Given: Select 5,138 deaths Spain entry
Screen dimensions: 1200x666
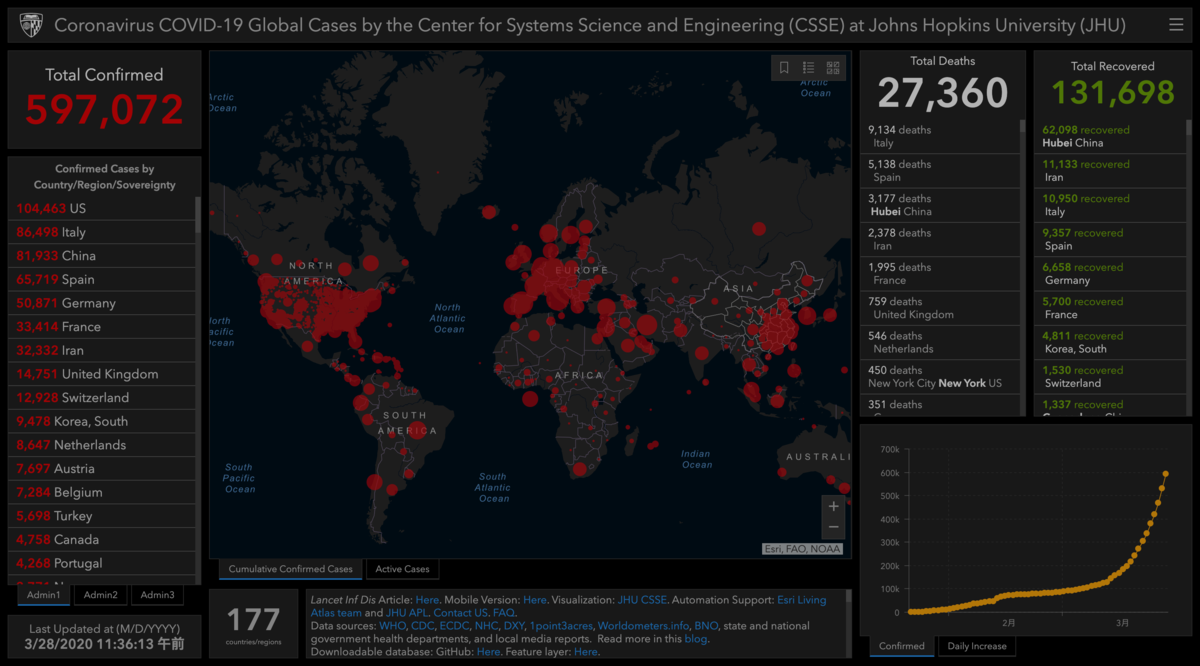Looking at the screenshot, I should coord(940,171).
